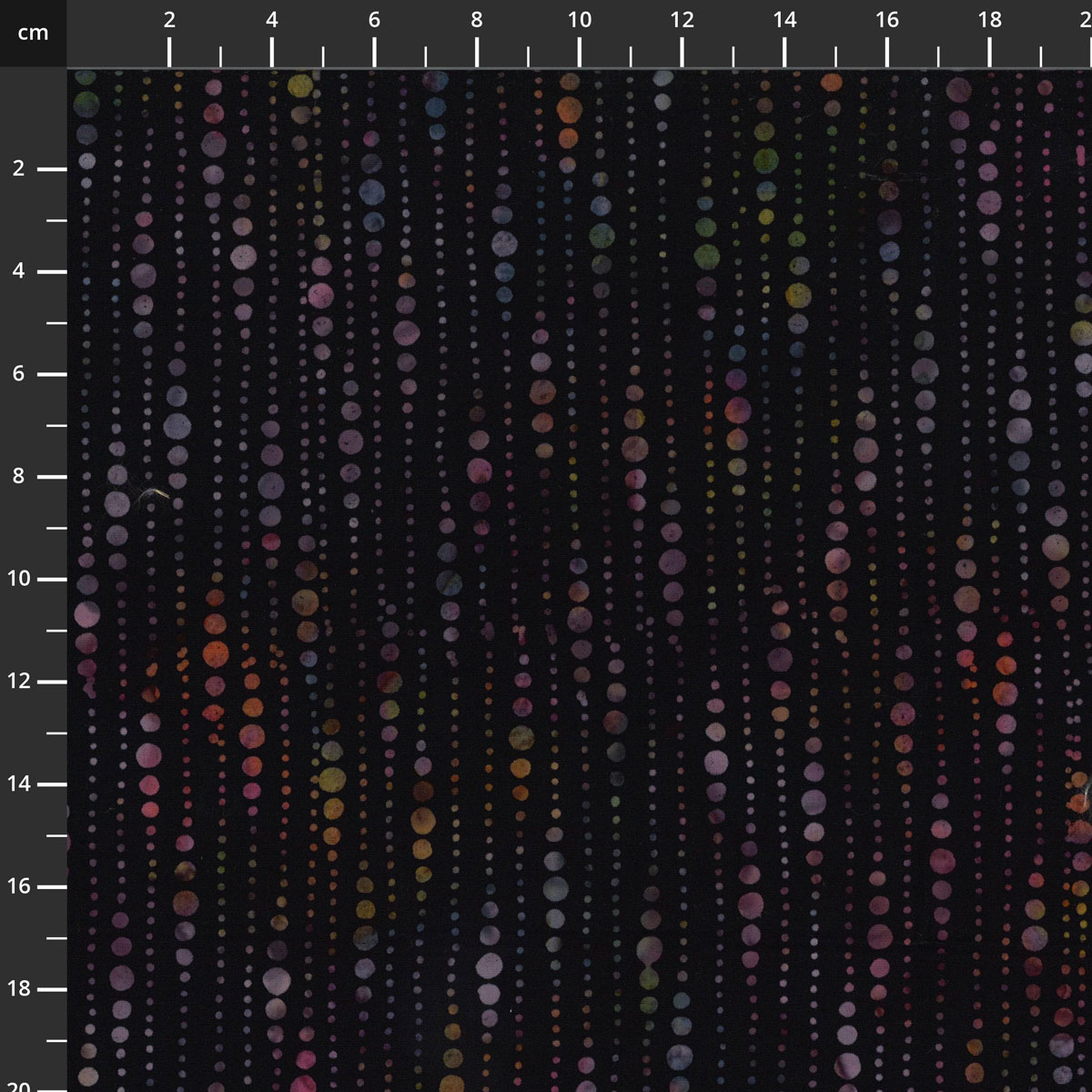The width and height of the screenshot is (1092, 1092).
Task: Select the 8 mark on the horizontal ruler
Action: tap(477, 21)
